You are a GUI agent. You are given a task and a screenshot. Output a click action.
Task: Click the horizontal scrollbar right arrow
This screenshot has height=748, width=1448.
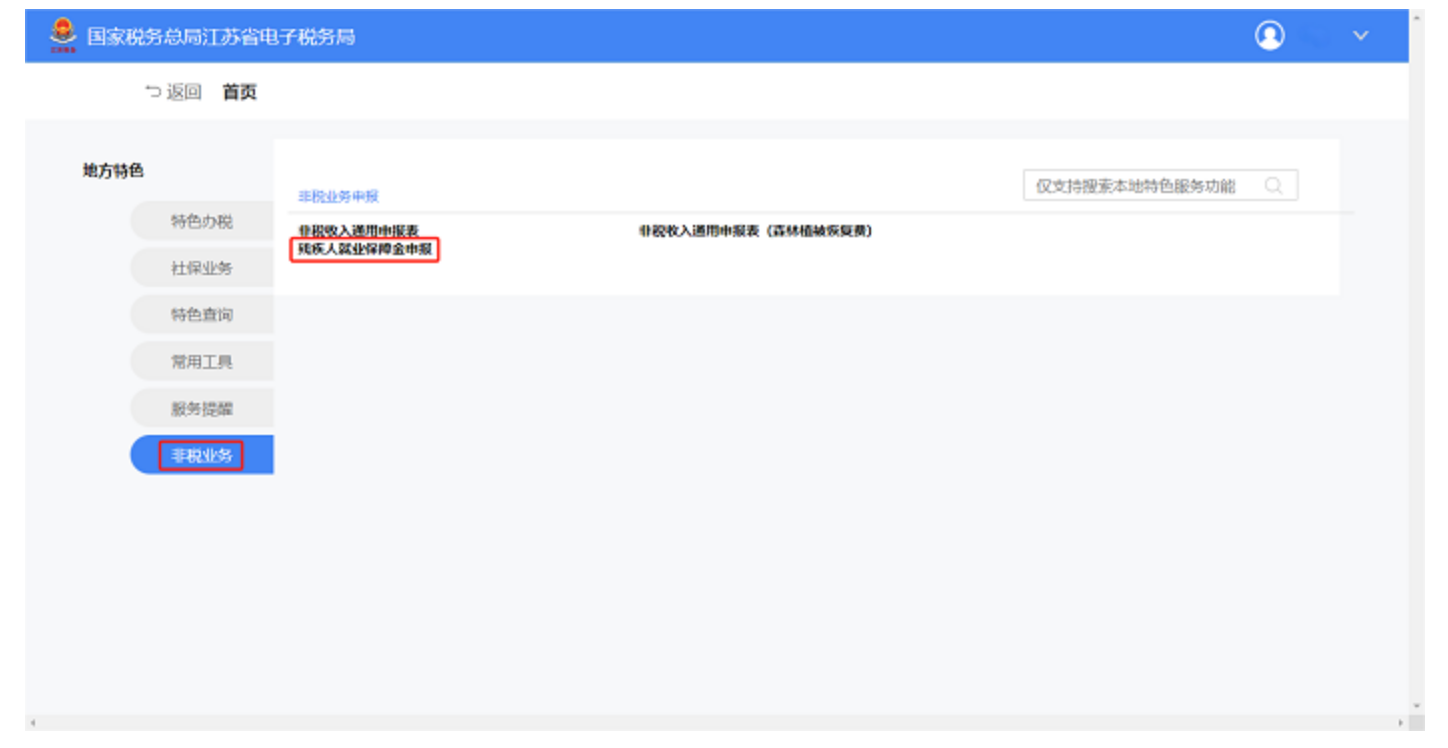(1402, 722)
